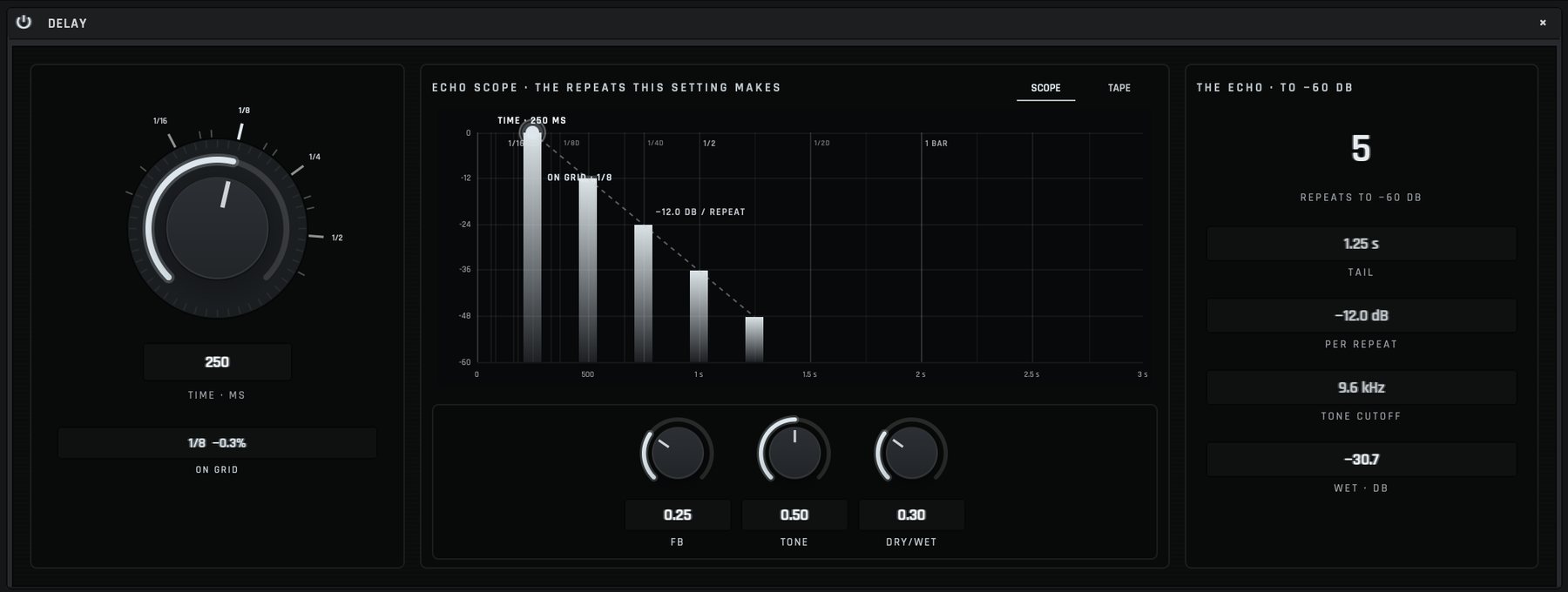Click the 1/8 −0.3% on grid field

click(217, 443)
